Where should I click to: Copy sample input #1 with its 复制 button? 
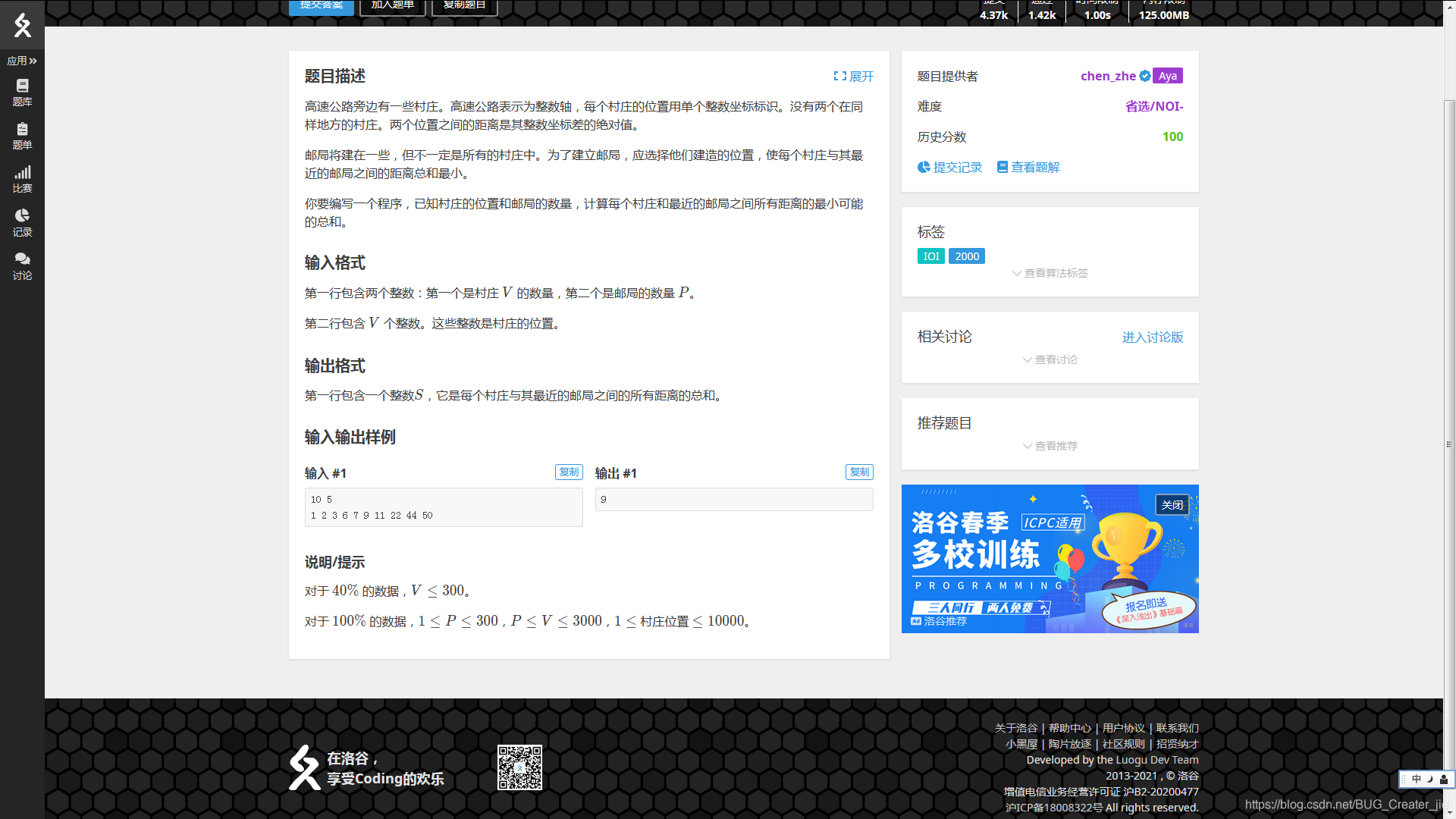pos(568,472)
